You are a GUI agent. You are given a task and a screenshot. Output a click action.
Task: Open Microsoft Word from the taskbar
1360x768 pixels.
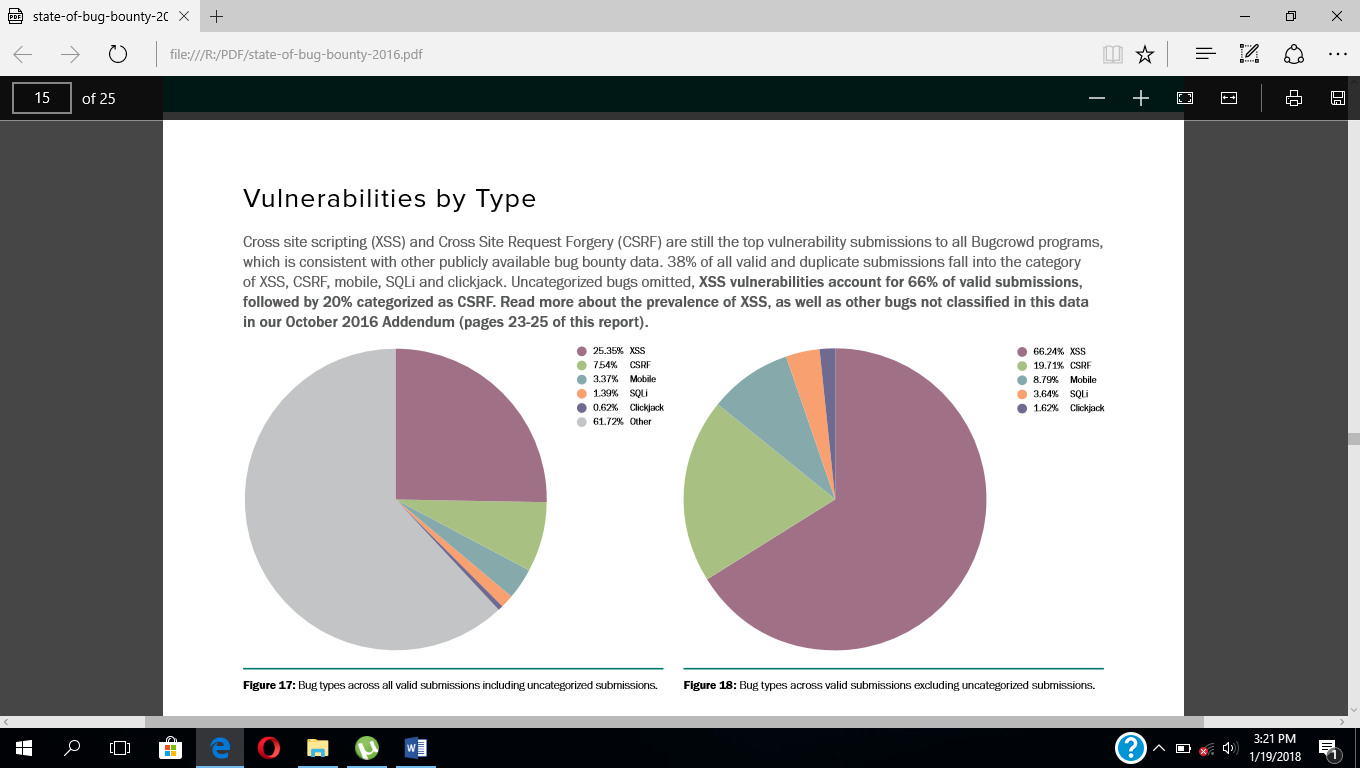pos(414,748)
